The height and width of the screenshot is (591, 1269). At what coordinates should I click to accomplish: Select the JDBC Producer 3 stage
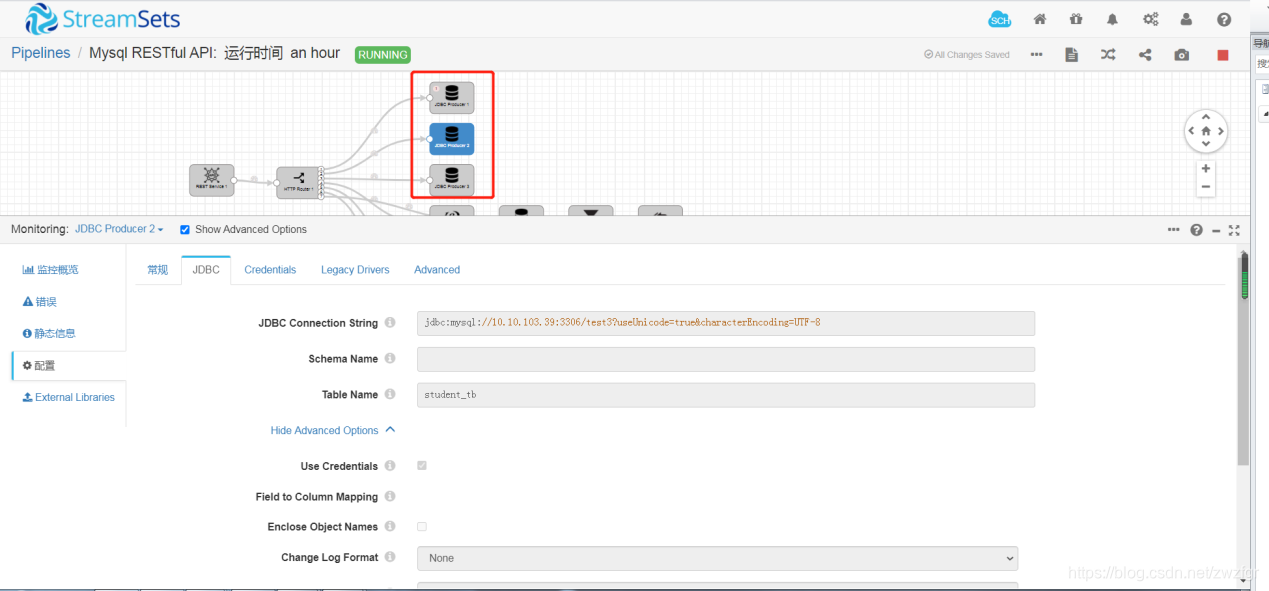[452, 180]
